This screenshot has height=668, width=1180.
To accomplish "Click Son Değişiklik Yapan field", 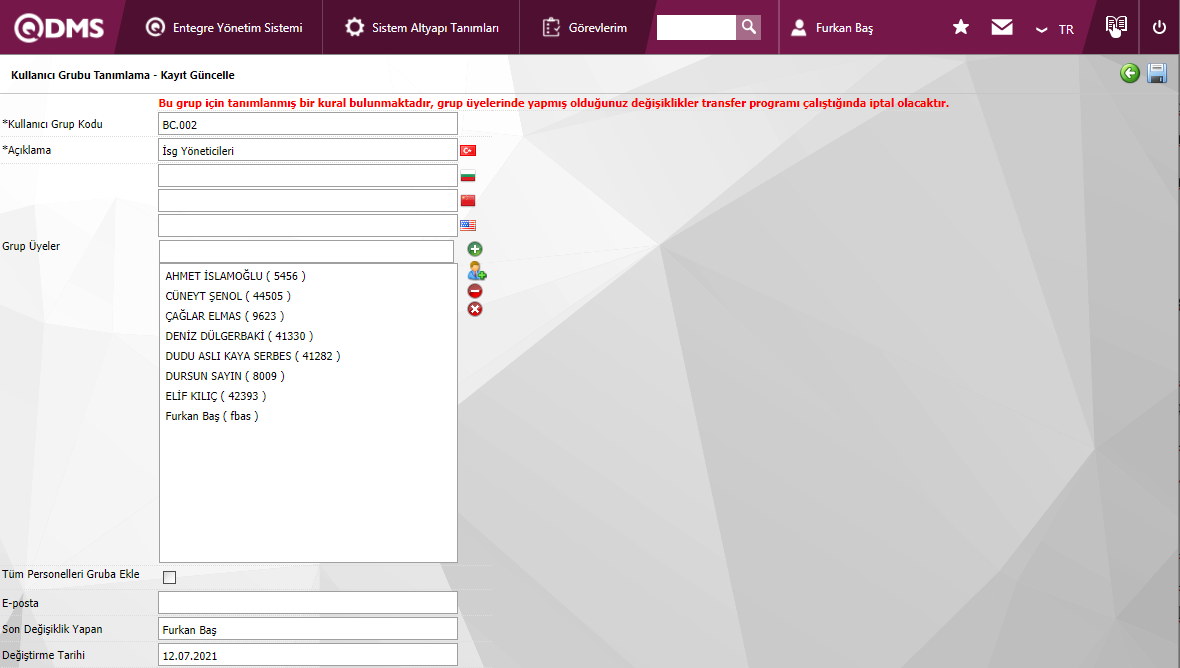I will point(308,629).
